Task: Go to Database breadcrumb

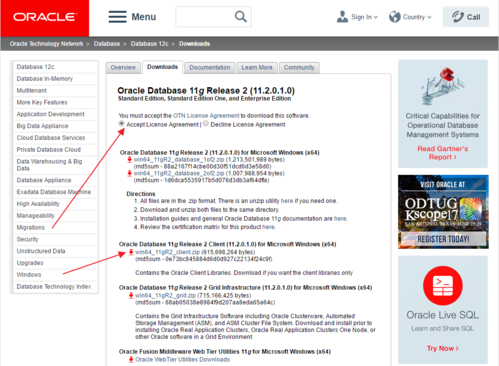Action: [107, 44]
